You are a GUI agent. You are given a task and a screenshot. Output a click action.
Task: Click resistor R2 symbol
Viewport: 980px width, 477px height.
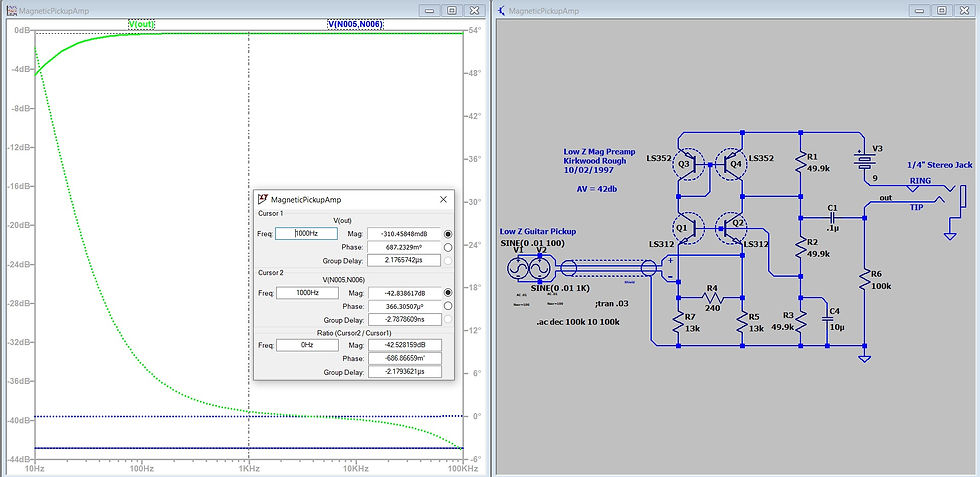click(x=801, y=246)
